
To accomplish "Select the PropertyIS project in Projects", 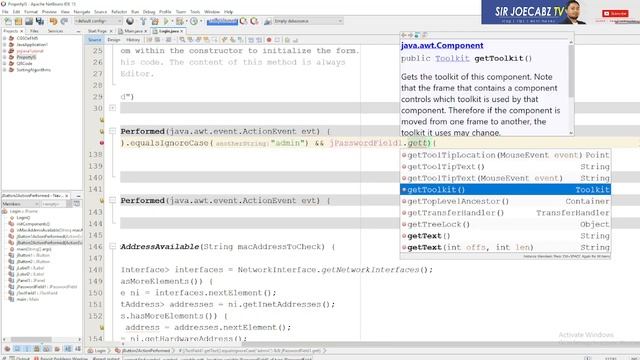I will [26, 57].
